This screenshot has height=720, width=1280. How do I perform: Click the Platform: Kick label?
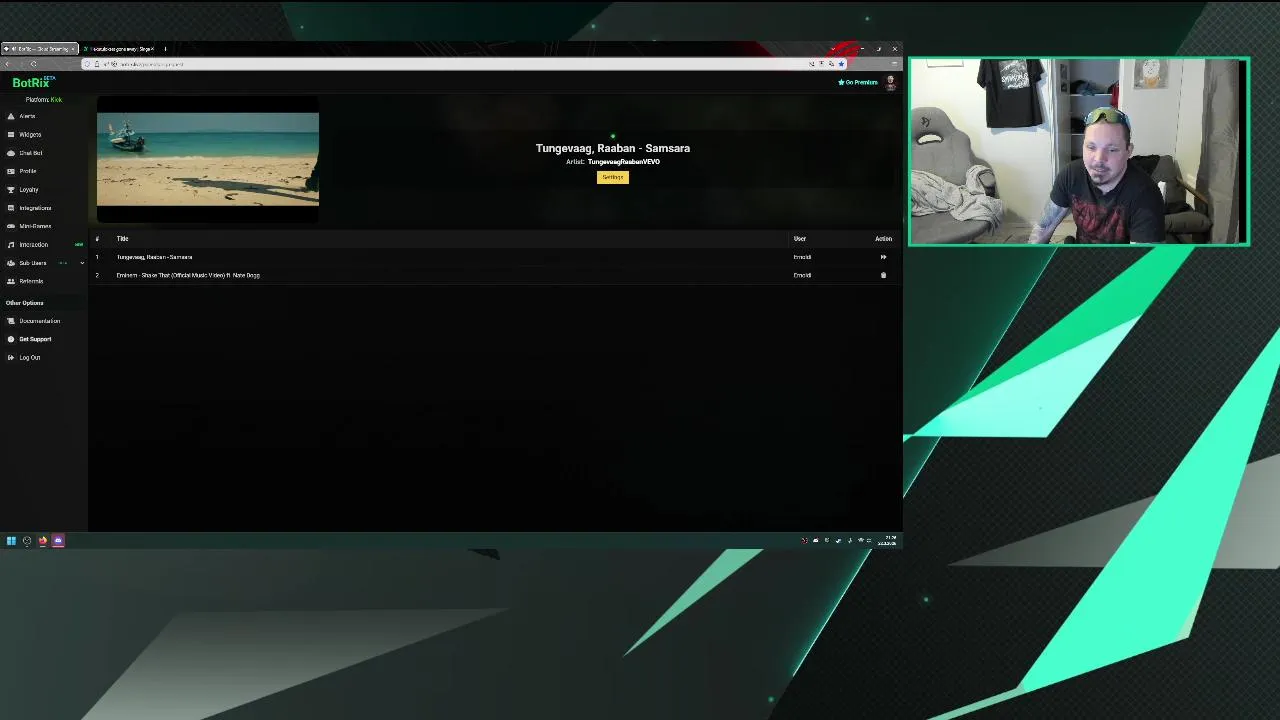(x=44, y=100)
